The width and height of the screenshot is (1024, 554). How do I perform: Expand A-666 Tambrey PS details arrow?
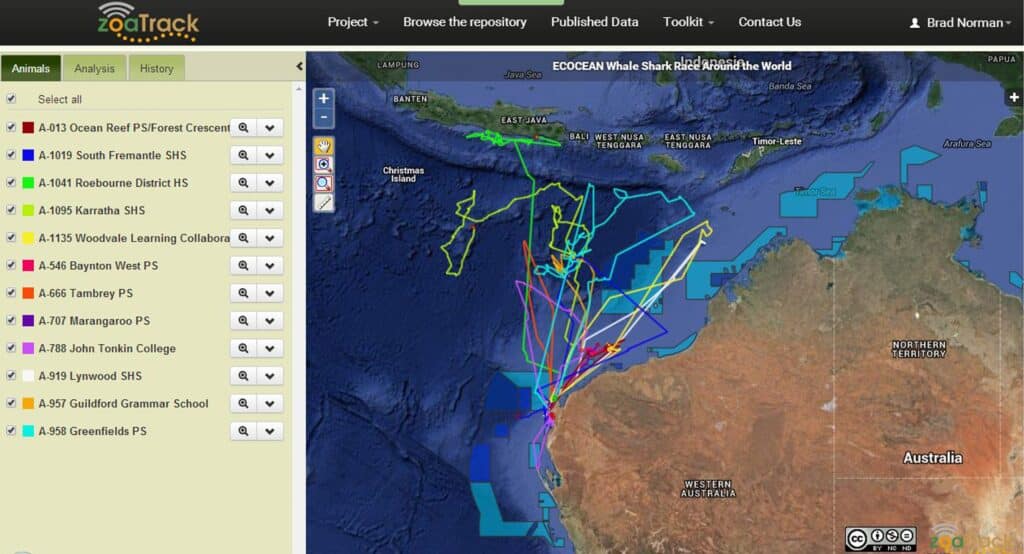point(270,293)
